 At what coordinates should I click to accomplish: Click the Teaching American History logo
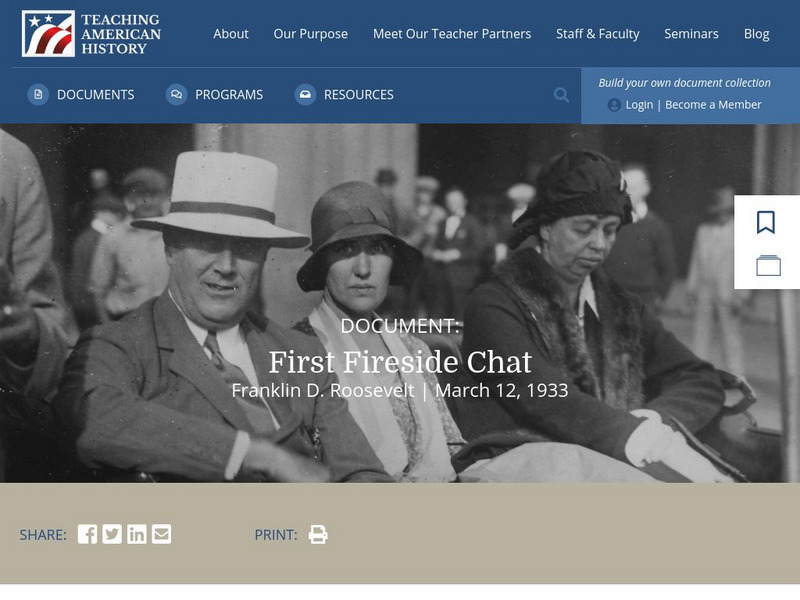(x=91, y=34)
